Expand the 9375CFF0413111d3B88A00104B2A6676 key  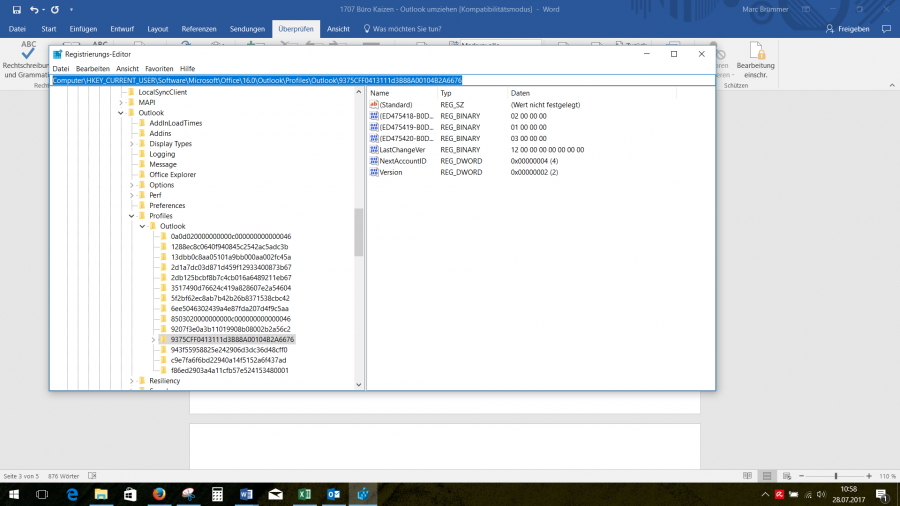coord(153,340)
